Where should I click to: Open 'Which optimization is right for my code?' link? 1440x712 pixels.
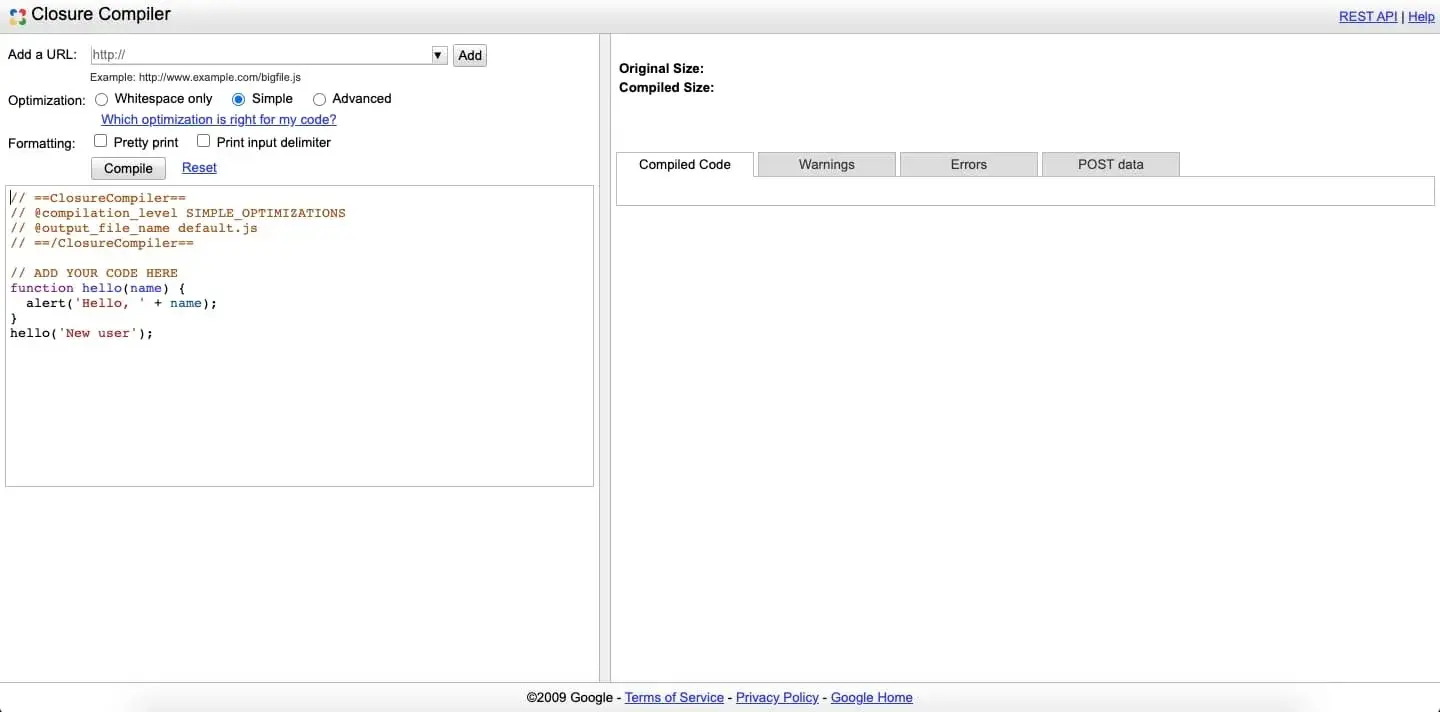[219, 120]
